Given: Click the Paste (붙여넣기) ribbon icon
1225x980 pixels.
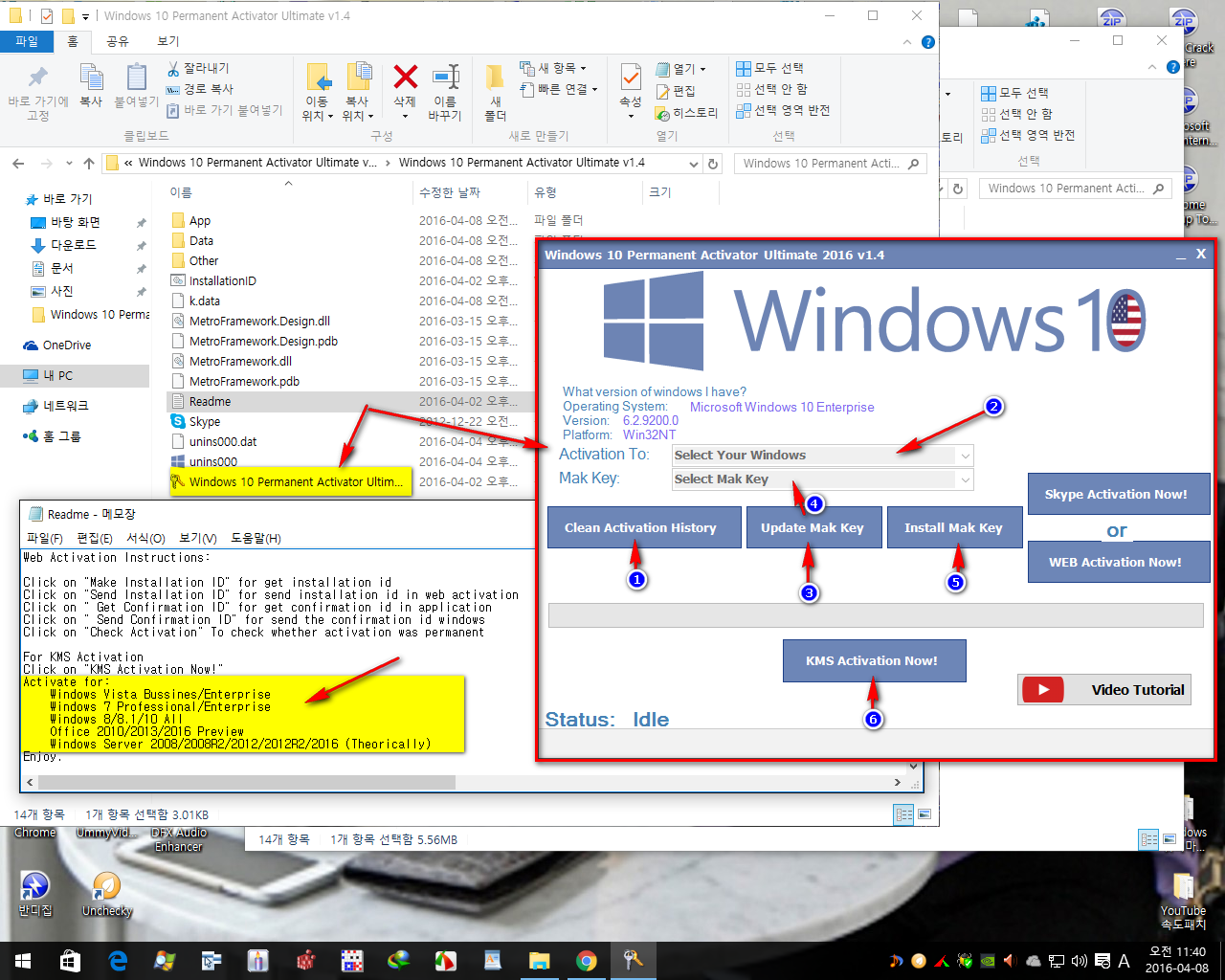Looking at the screenshot, I should pyautogui.click(x=136, y=86).
